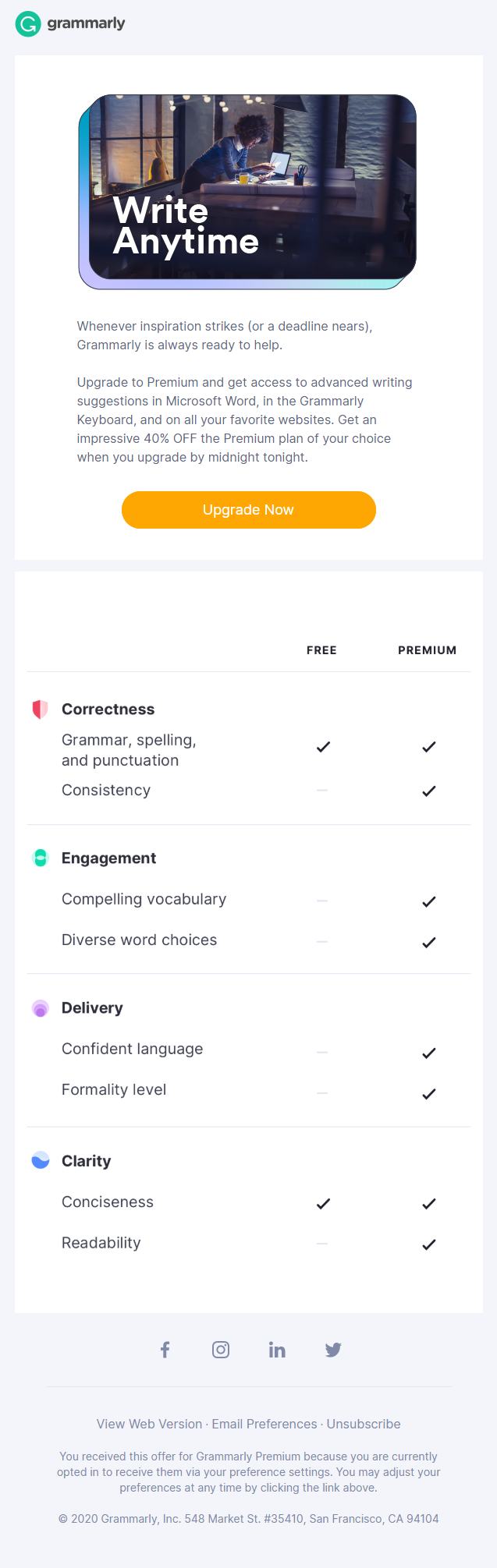Open Grammarly's Facebook page

pos(165,1349)
